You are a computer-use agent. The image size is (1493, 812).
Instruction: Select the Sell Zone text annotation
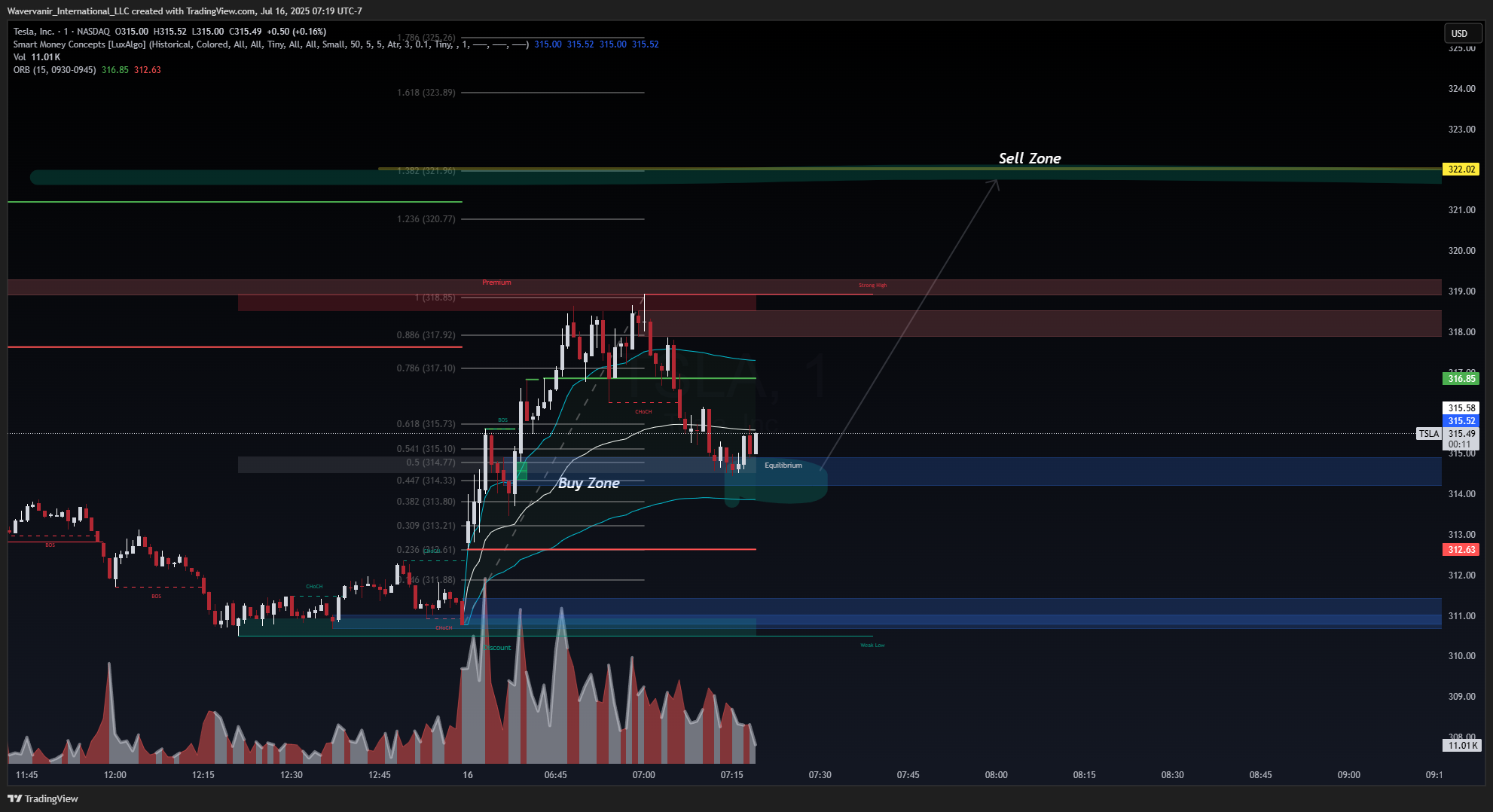pyautogui.click(x=1030, y=158)
